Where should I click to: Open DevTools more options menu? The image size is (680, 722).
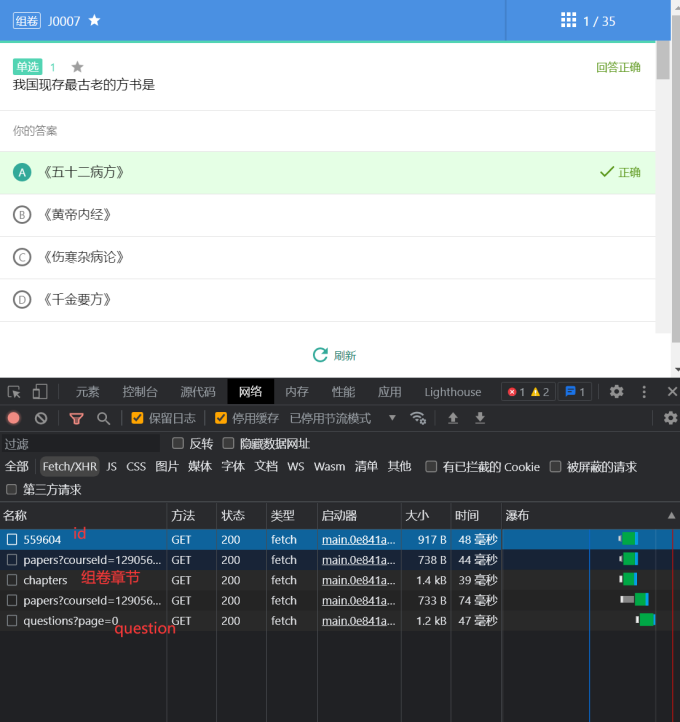(644, 392)
